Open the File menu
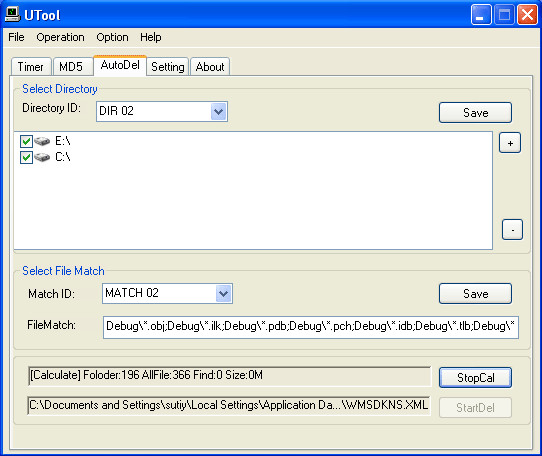 (16, 37)
